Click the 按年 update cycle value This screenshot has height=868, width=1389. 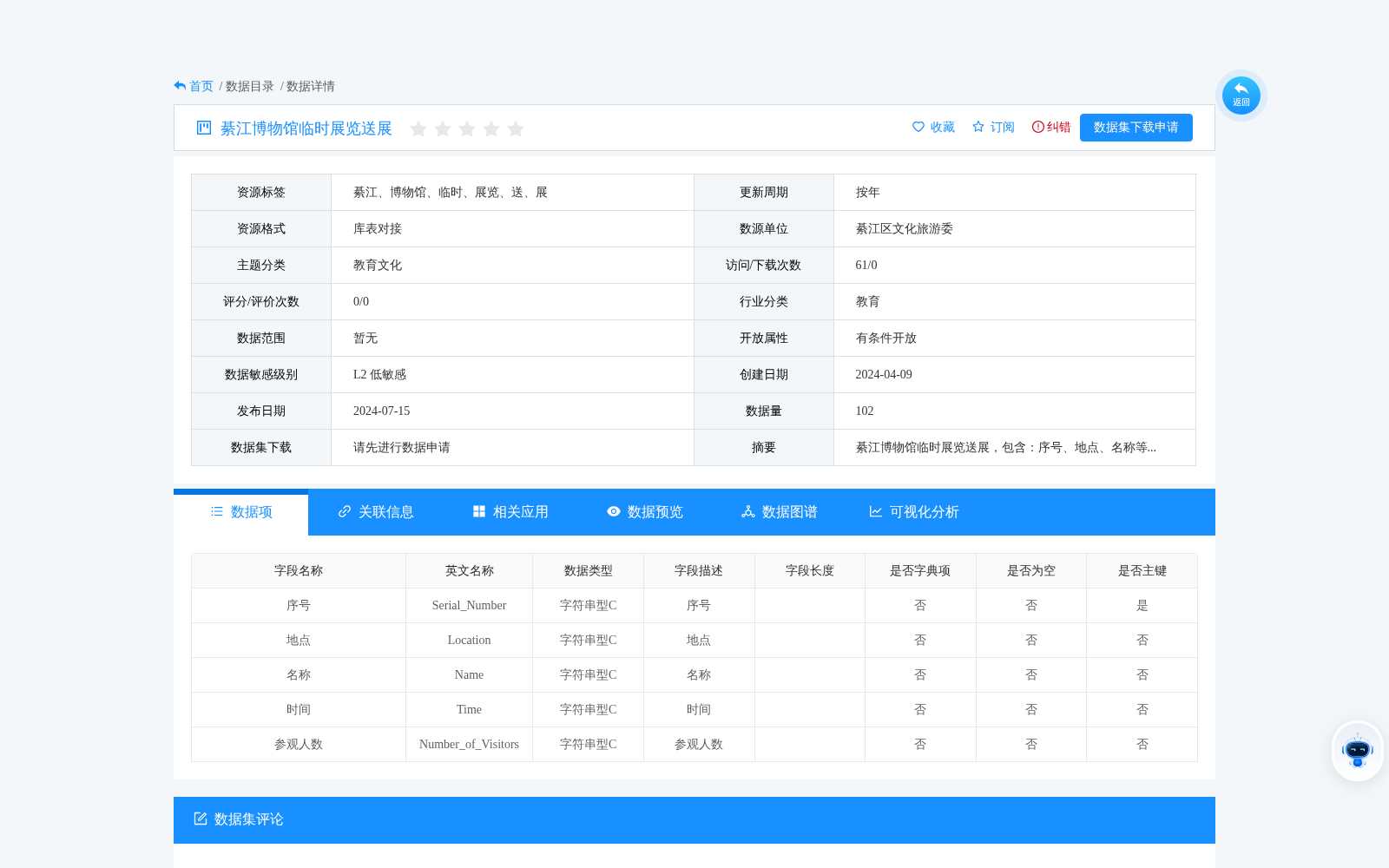click(x=867, y=192)
